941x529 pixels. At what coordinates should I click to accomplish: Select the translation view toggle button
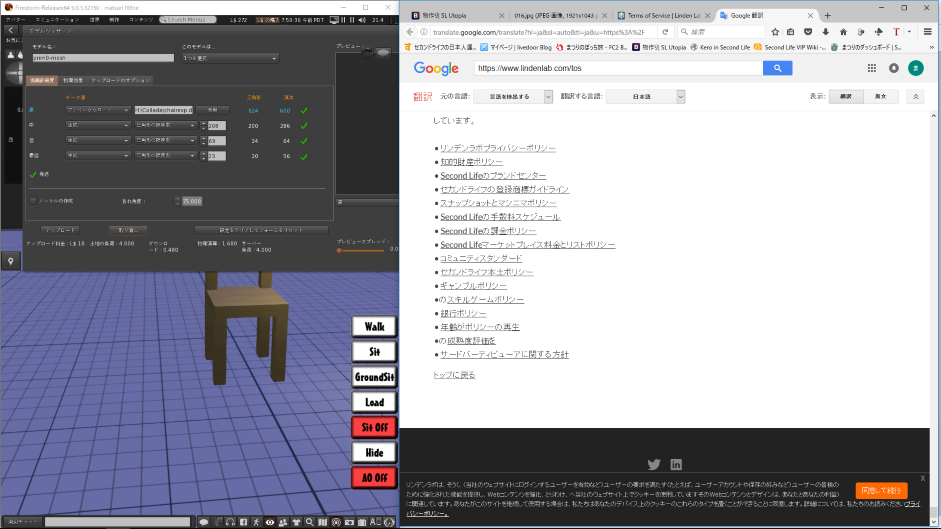846,97
